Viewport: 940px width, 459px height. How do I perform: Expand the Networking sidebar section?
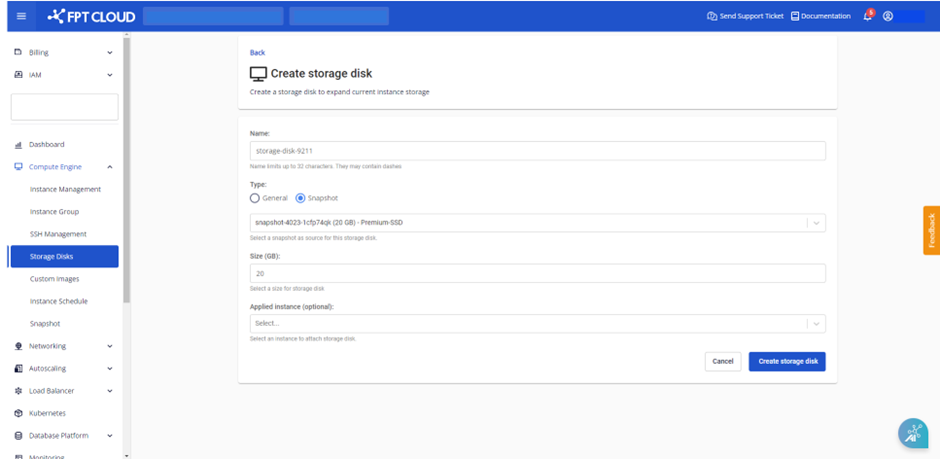pos(110,346)
